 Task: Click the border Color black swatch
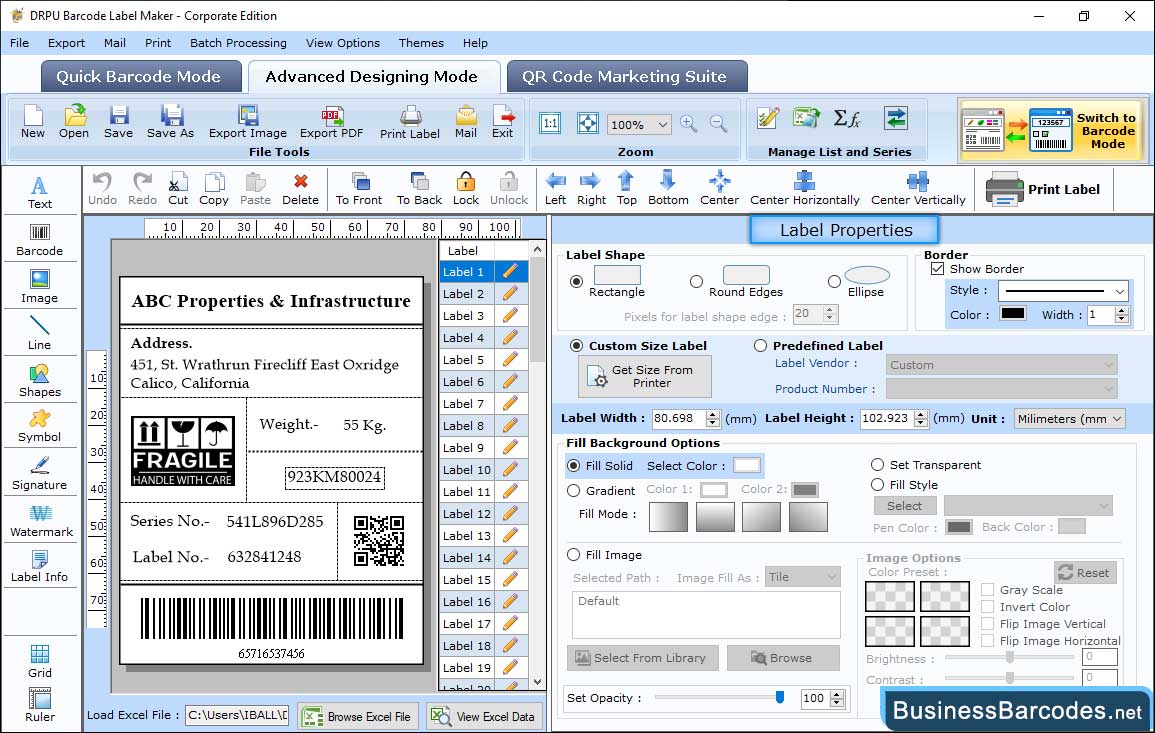pyautogui.click(x=1012, y=314)
